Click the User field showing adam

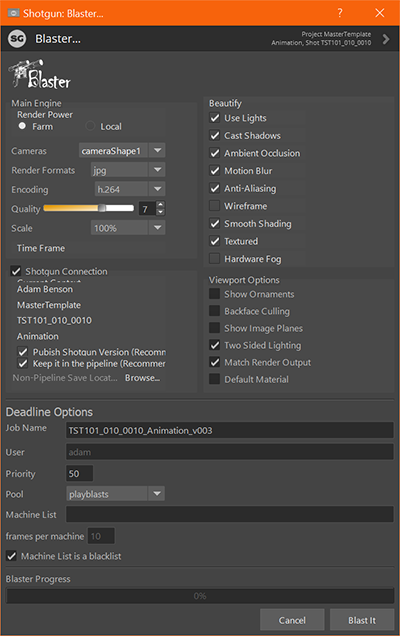230,452
